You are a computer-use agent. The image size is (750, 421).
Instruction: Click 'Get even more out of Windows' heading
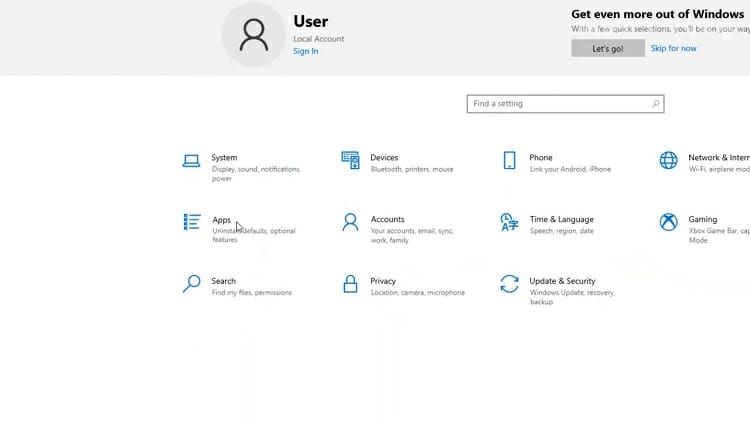(658, 14)
